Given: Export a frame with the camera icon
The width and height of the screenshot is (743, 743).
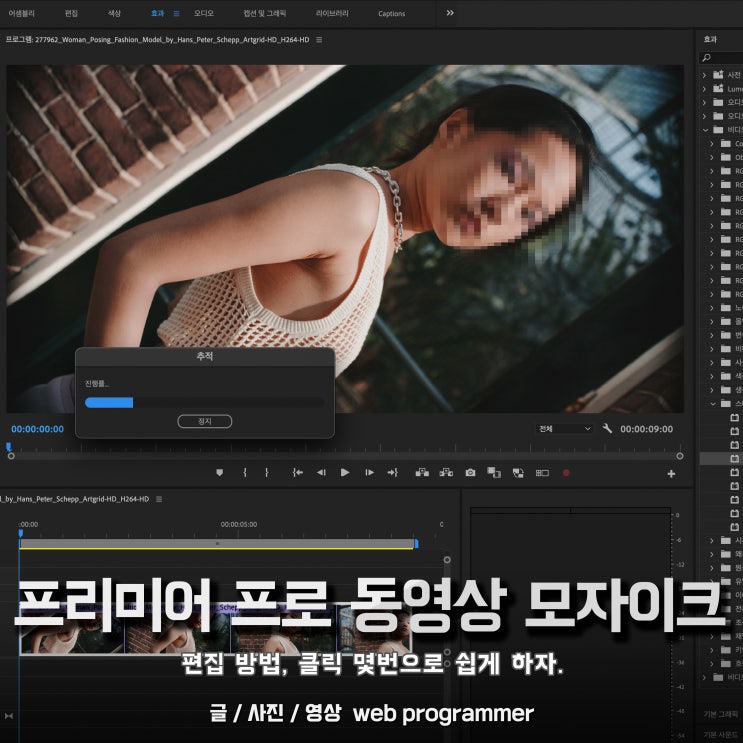Looking at the screenshot, I should coord(470,472).
